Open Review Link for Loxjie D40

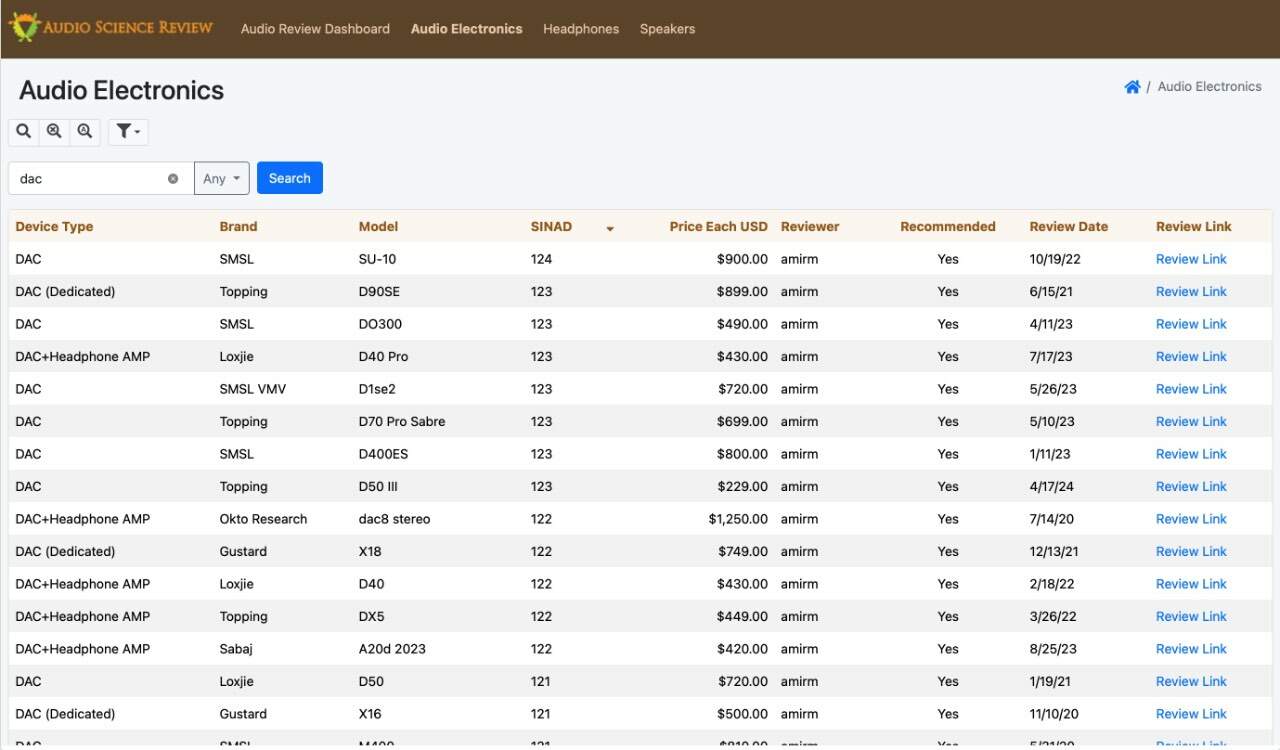click(x=1191, y=584)
